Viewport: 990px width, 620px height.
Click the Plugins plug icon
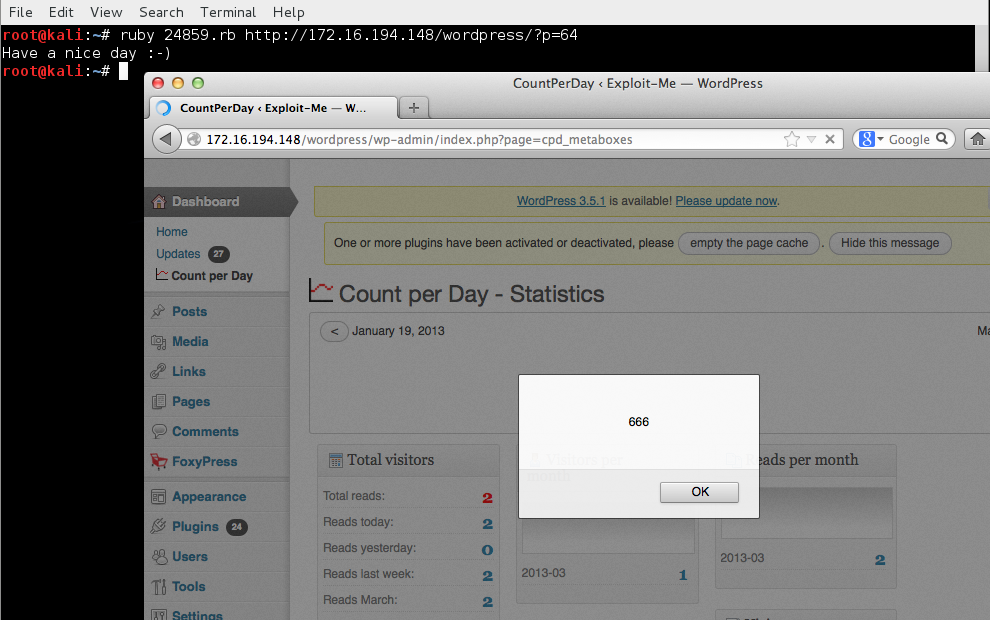click(x=158, y=527)
